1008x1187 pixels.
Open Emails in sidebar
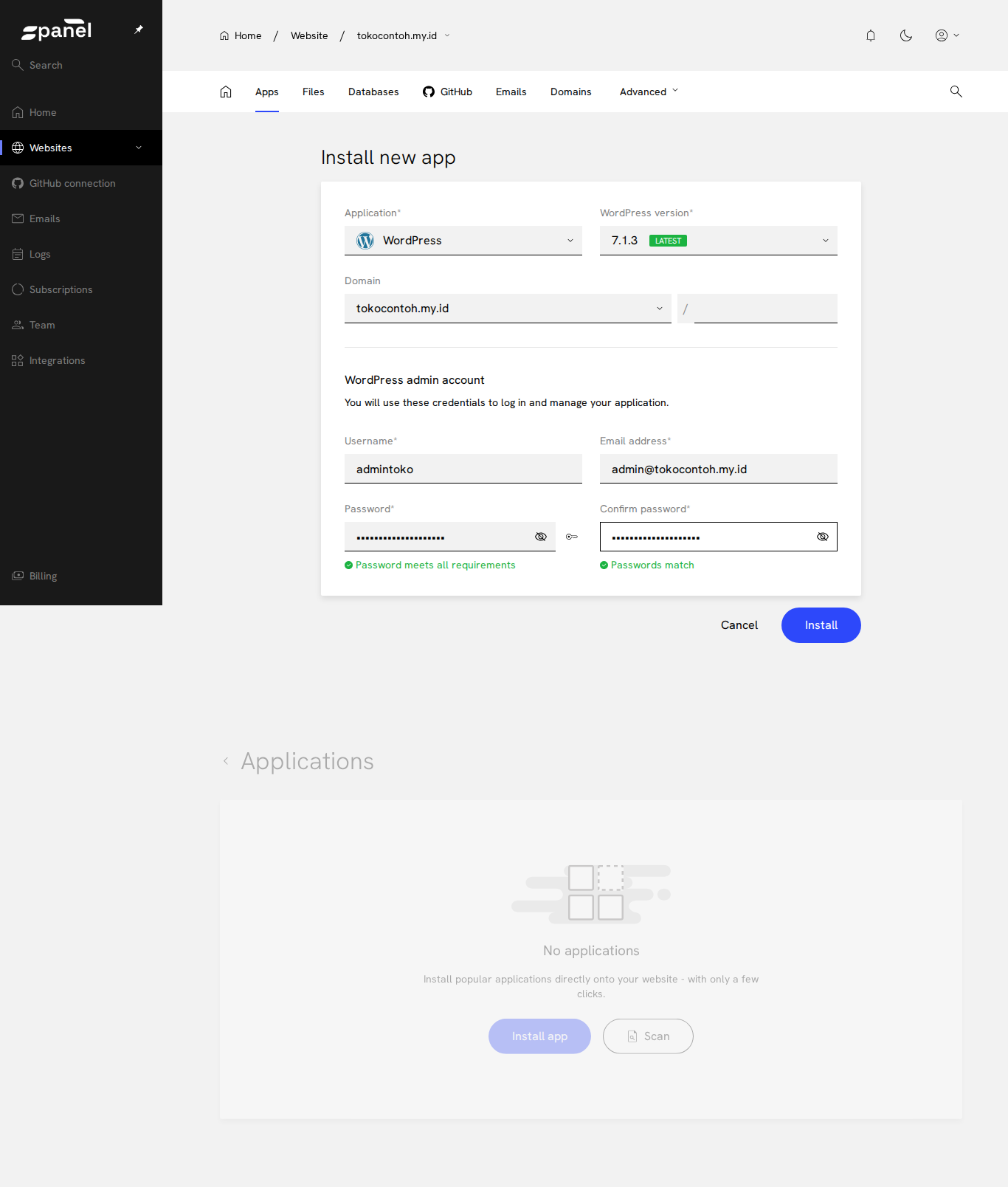(81, 219)
